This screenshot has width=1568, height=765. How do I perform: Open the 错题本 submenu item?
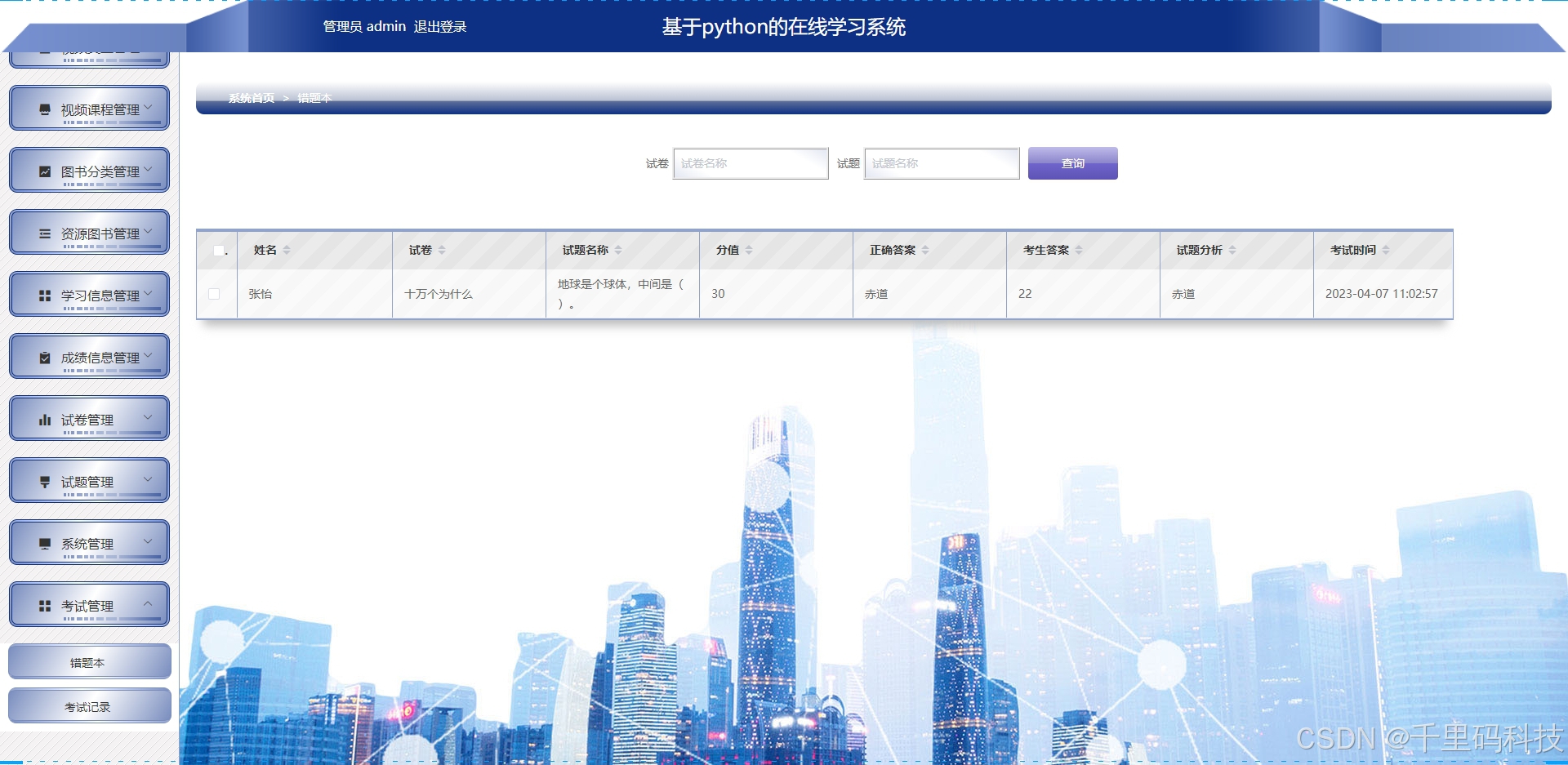click(x=89, y=662)
